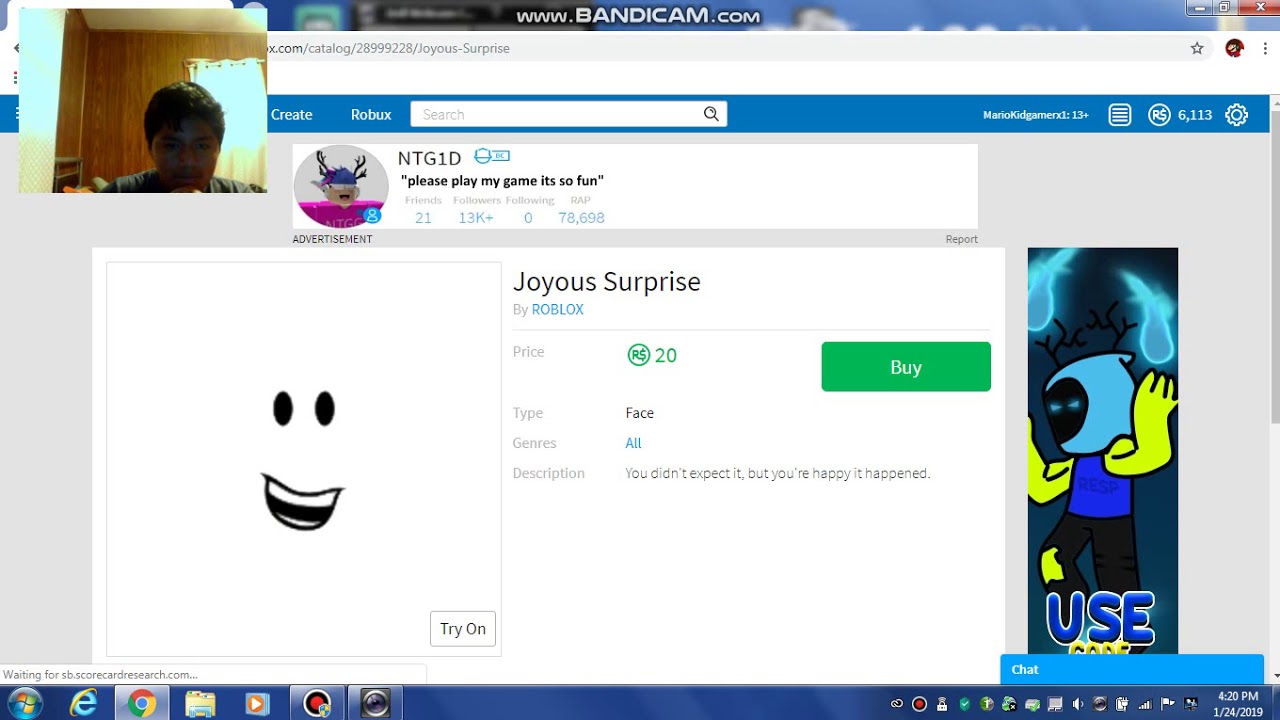Click the Robux icon beside price 20
Viewport: 1280px width, 720px height.
(638, 355)
